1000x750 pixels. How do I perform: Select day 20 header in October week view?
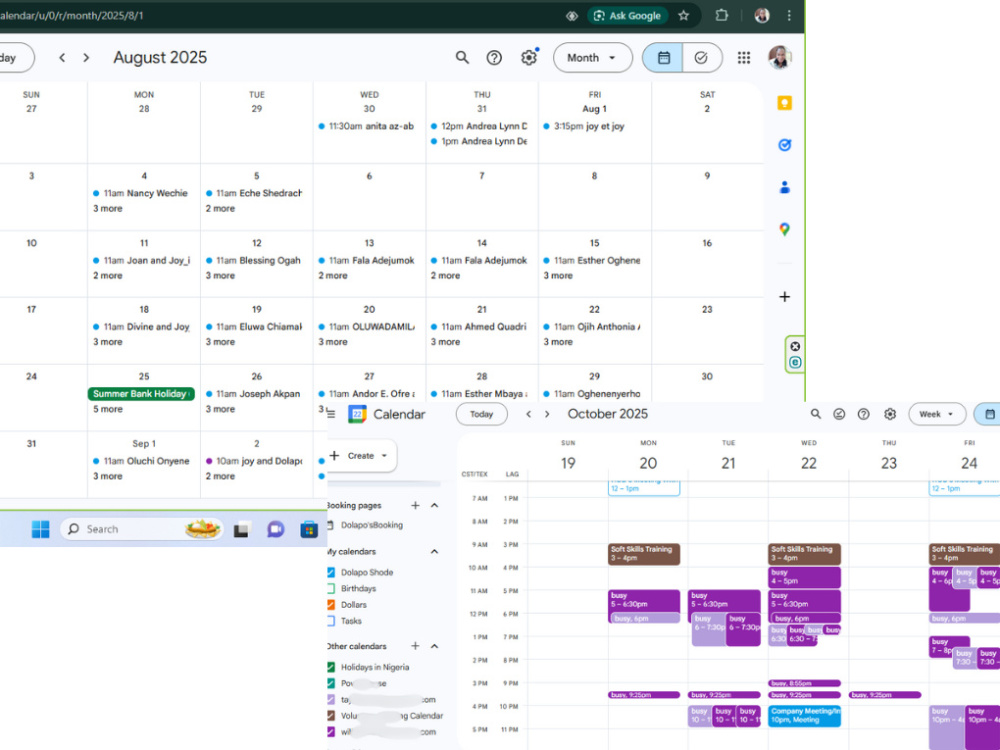tap(648, 463)
